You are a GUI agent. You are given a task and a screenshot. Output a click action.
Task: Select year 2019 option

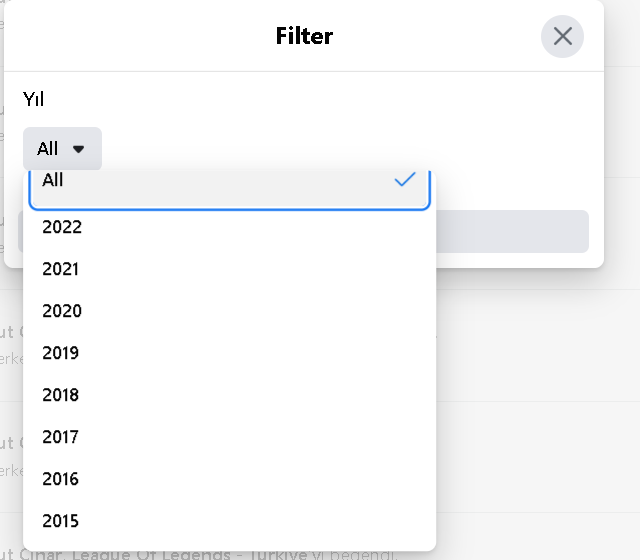tap(229, 353)
